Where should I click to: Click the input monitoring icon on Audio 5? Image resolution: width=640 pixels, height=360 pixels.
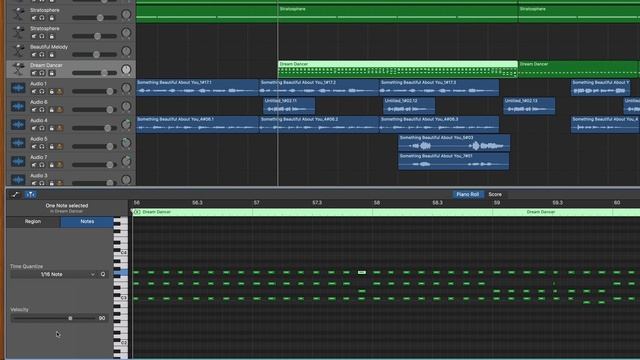click(x=60, y=147)
